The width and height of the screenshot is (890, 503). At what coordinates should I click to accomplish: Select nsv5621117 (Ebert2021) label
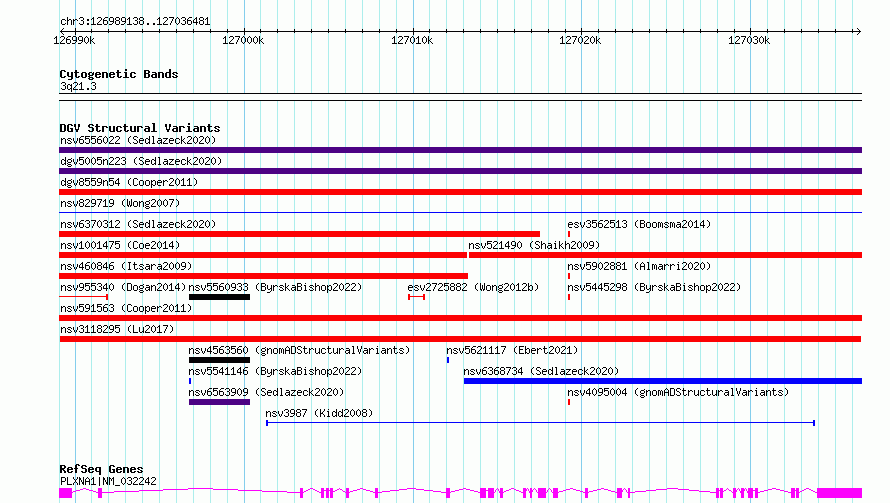click(x=512, y=350)
